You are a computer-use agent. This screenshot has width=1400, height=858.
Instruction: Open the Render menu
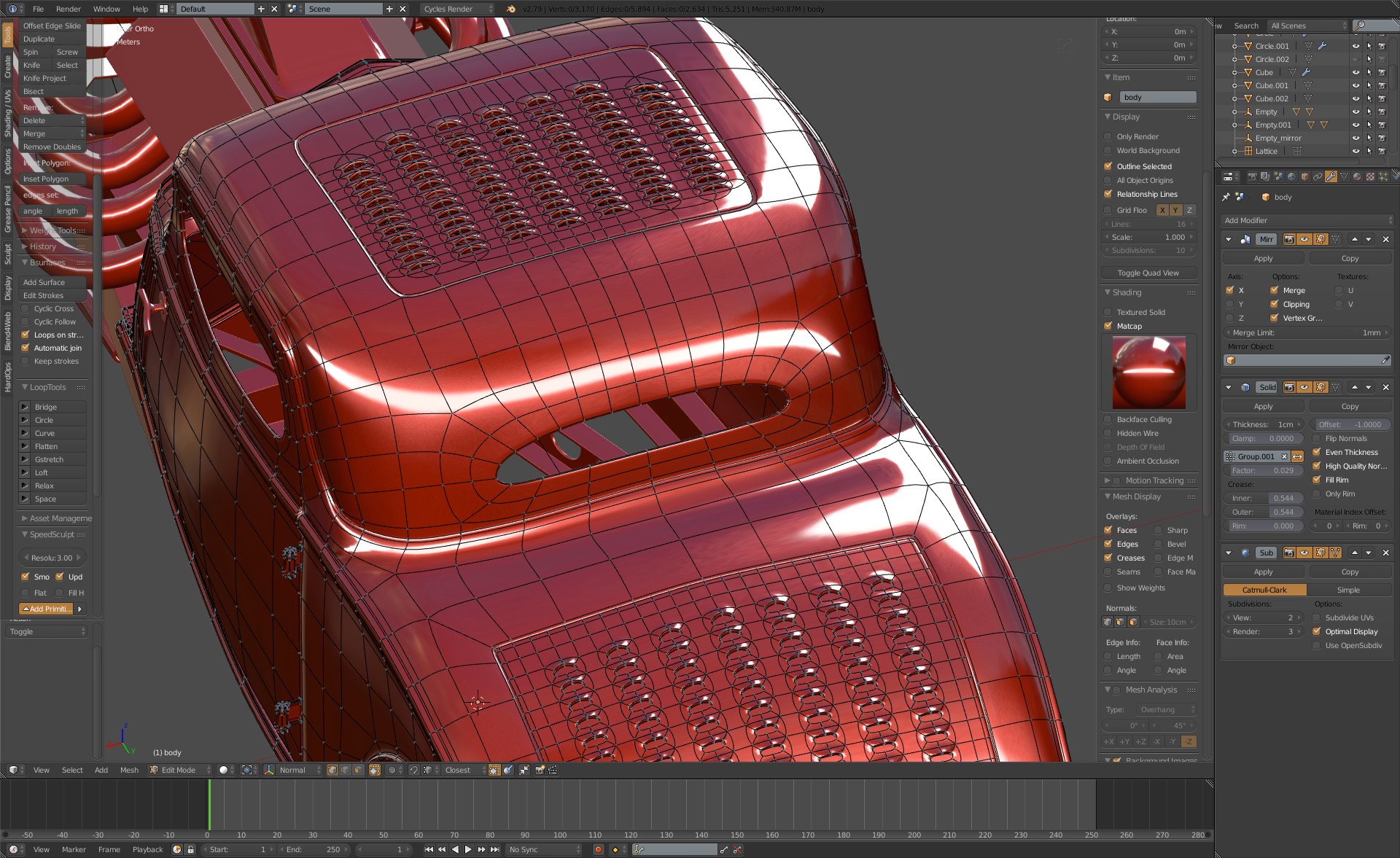(x=68, y=9)
